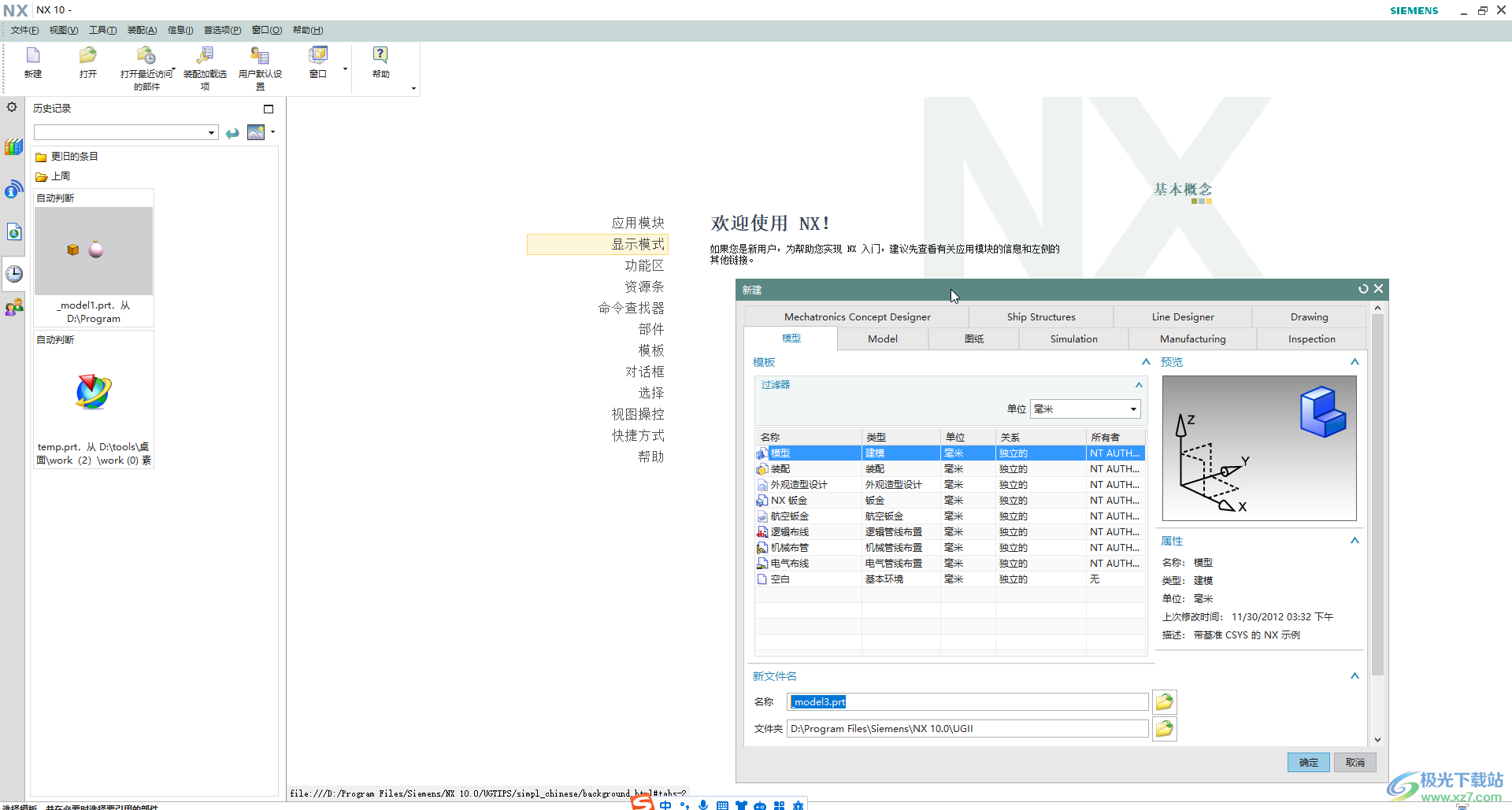Open the 命令查找器 welcome page link
This screenshot has width=1512, height=810.
pos(631,308)
